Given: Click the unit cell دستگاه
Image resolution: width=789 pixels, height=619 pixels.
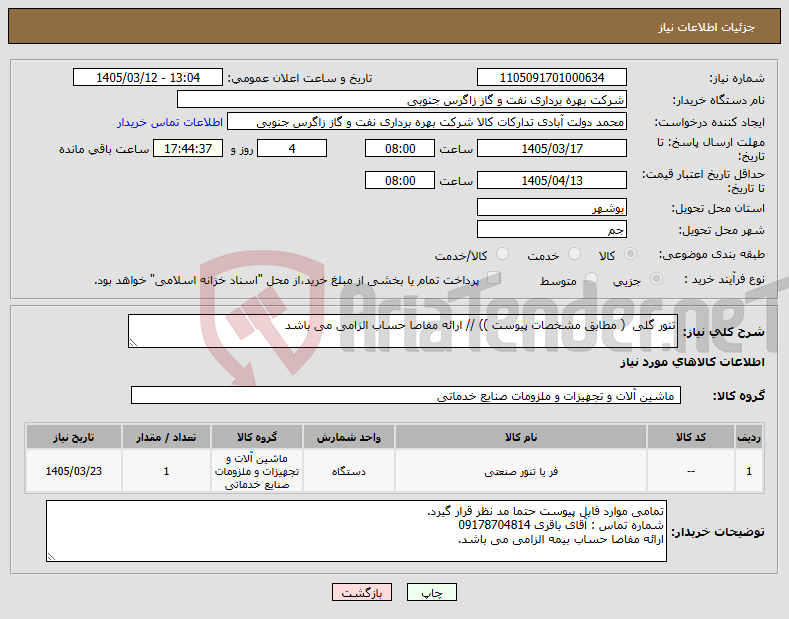Looking at the screenshot, I should point(349,472).
